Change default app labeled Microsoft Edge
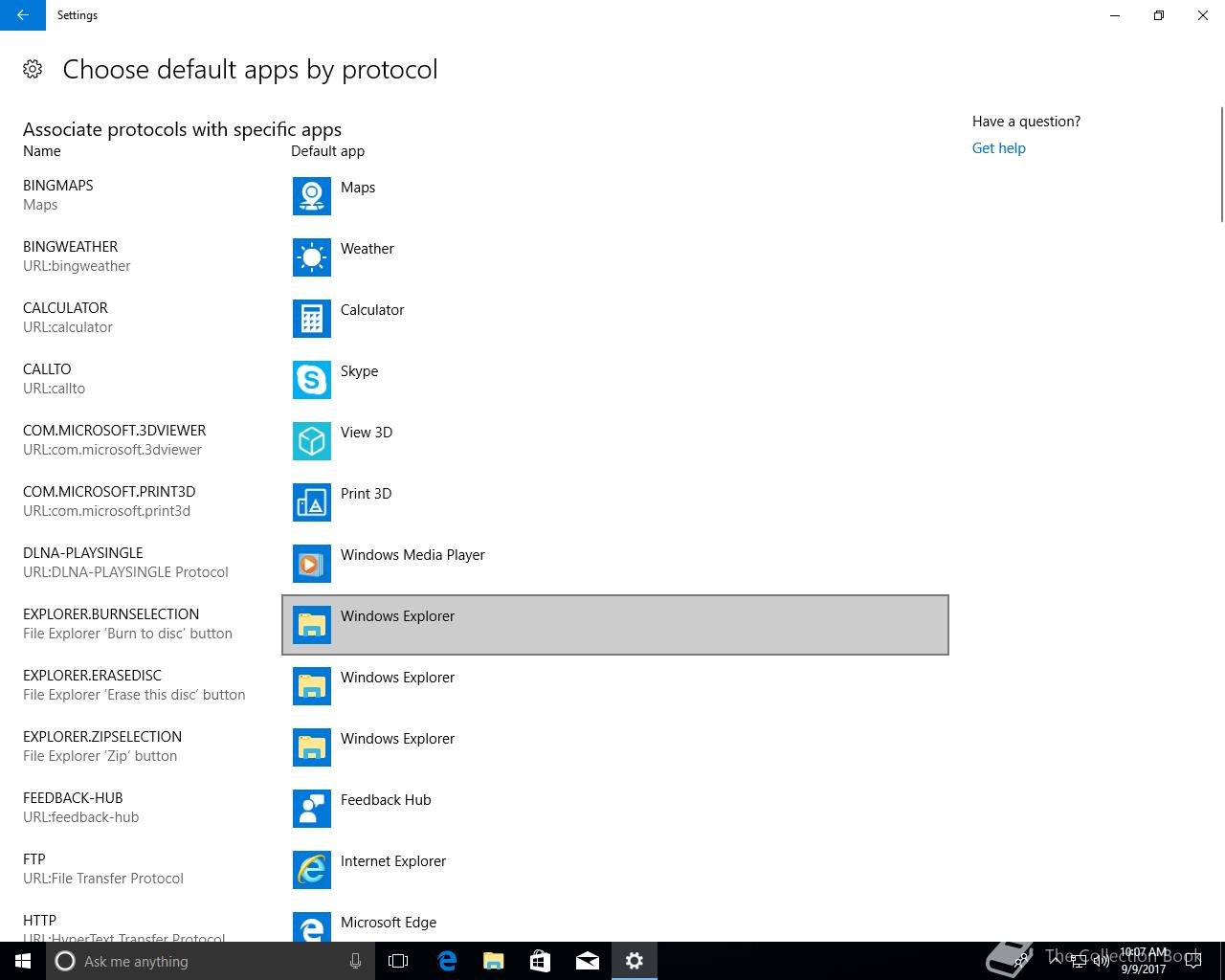Screen dimensions: 1225x980 (x=615, y=923)
